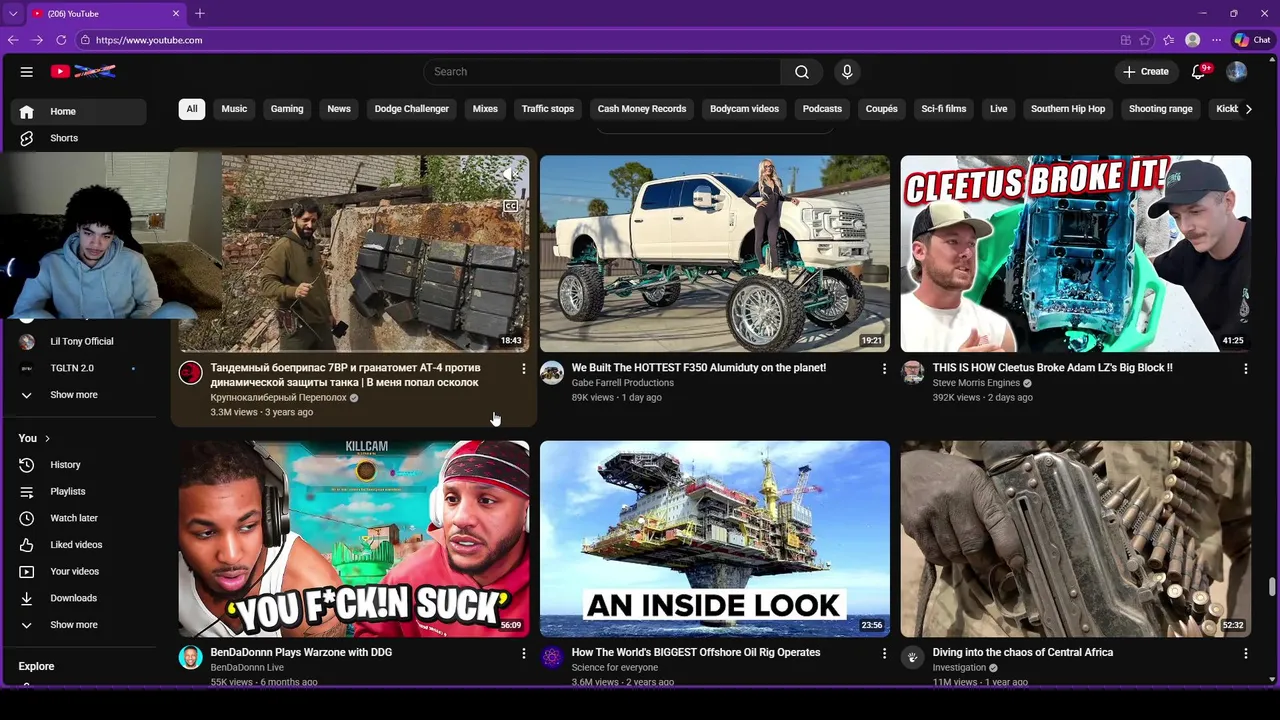Click the Steve Morris Engines channel avatar
Image resolution: width=1280 pixels, height=720 pixels.
coord(912,373)
